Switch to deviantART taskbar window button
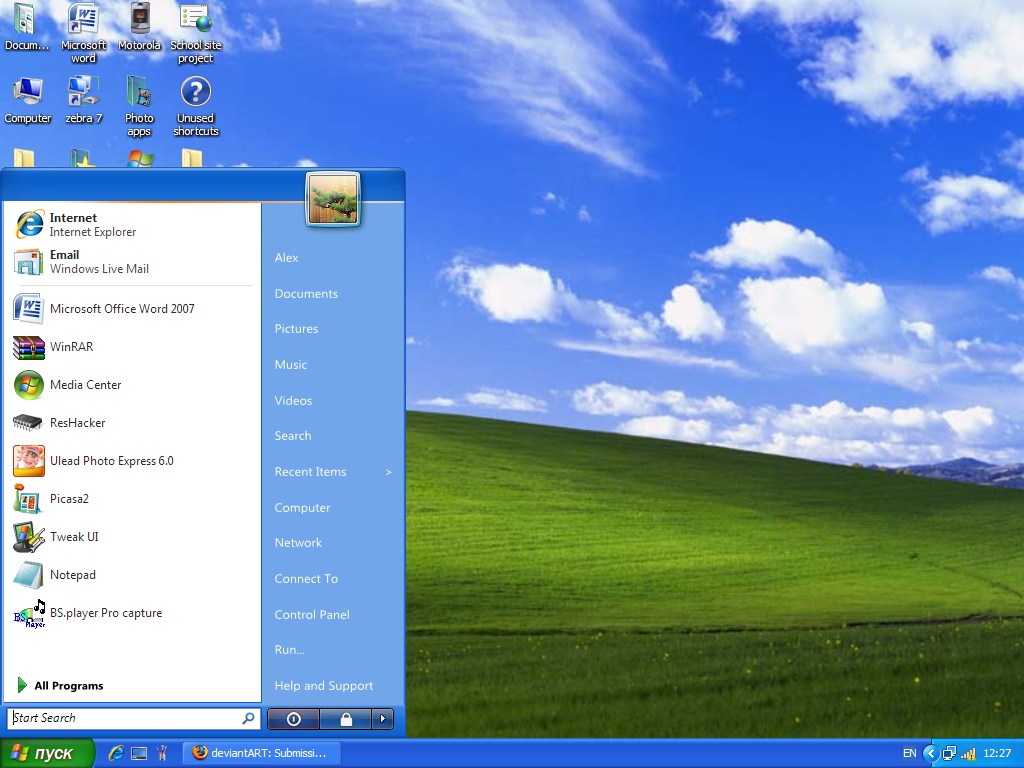Screen dimensions: 1024x768 click(x=262, y=753)
